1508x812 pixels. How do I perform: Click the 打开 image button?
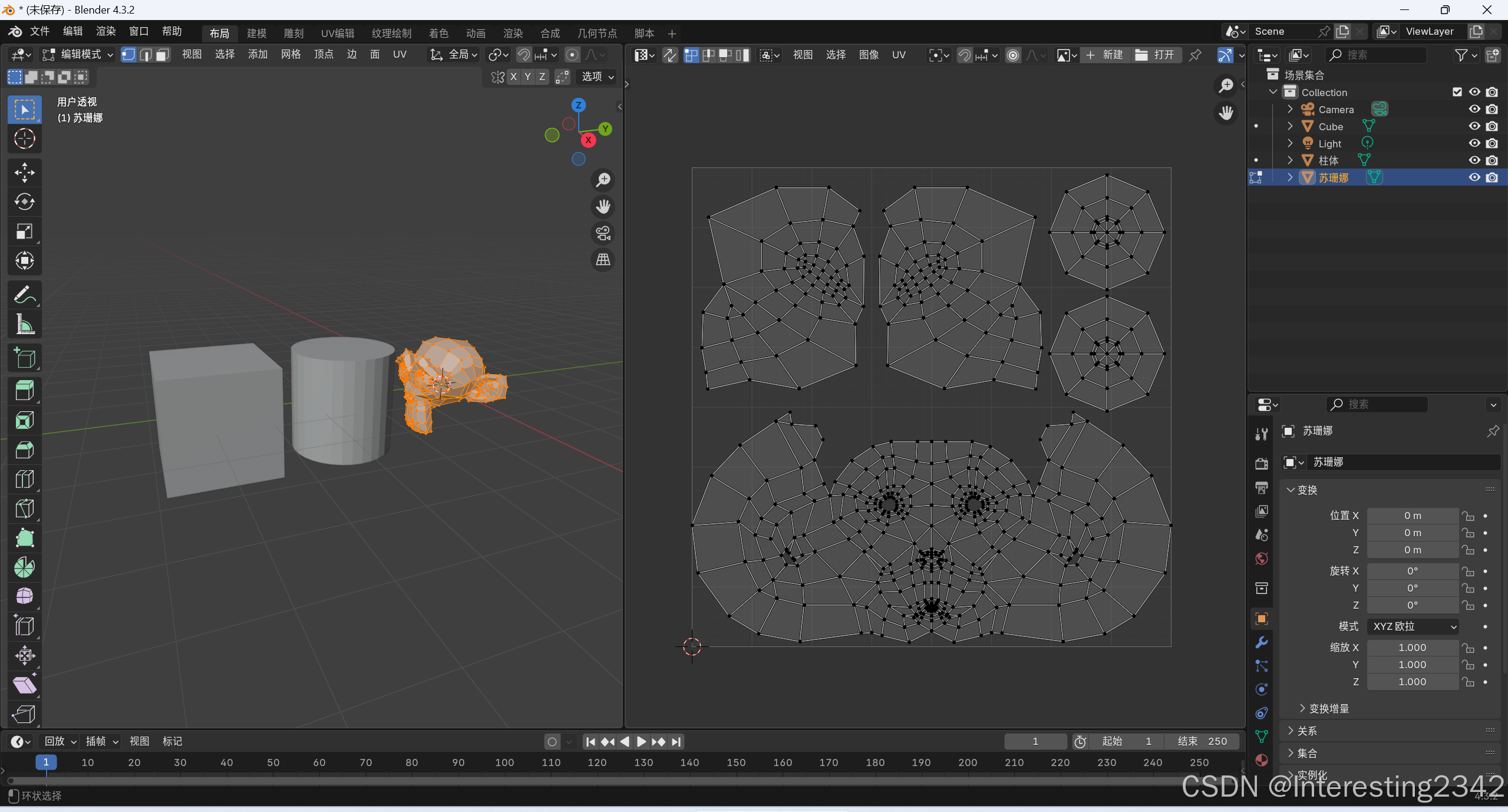click(1155, 55)
